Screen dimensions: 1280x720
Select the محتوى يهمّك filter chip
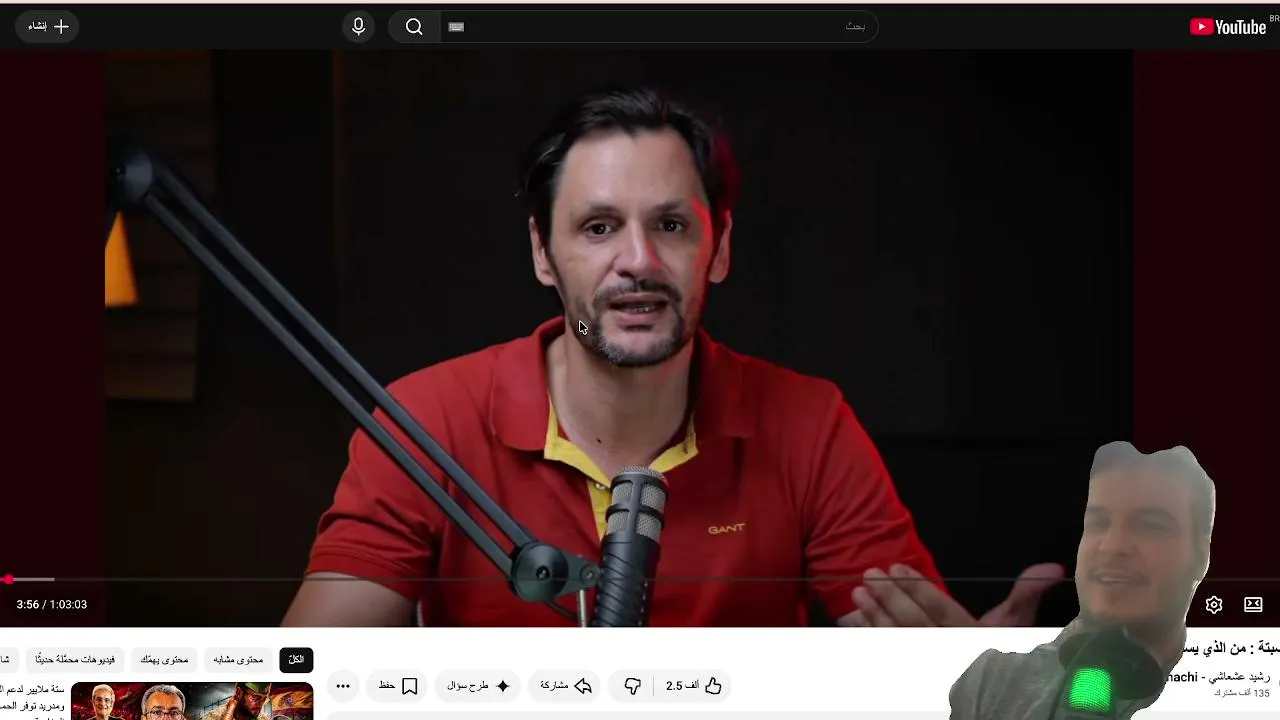pos(165,660)
